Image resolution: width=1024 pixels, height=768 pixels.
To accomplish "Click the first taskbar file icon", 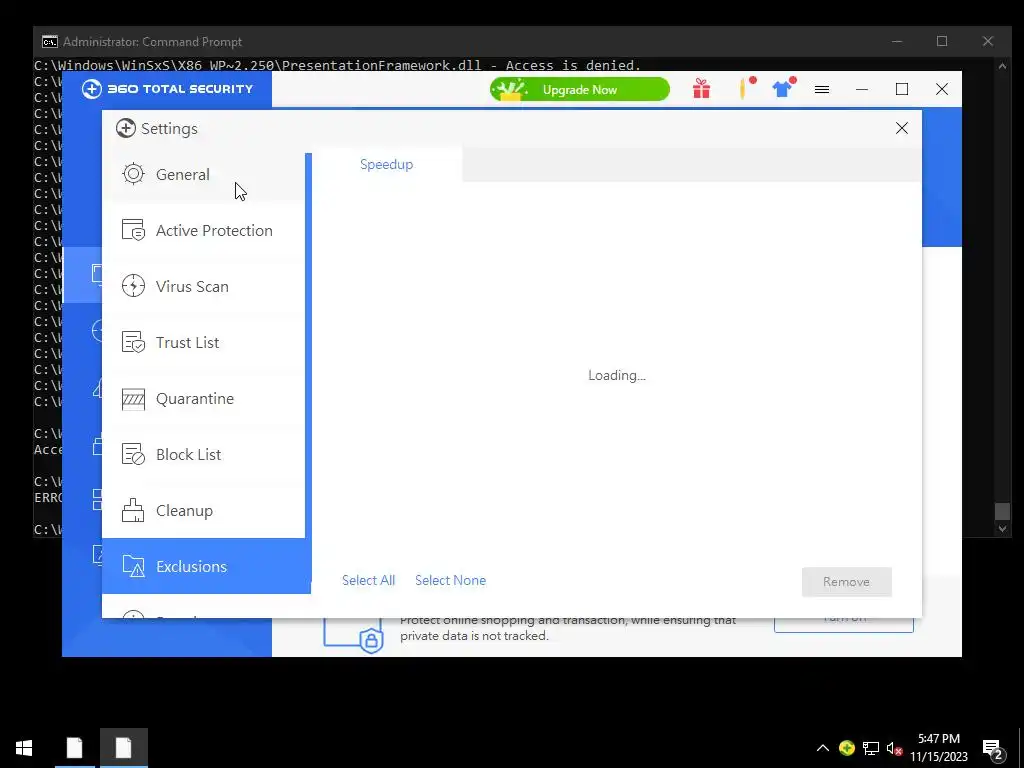I will point(74,748).
